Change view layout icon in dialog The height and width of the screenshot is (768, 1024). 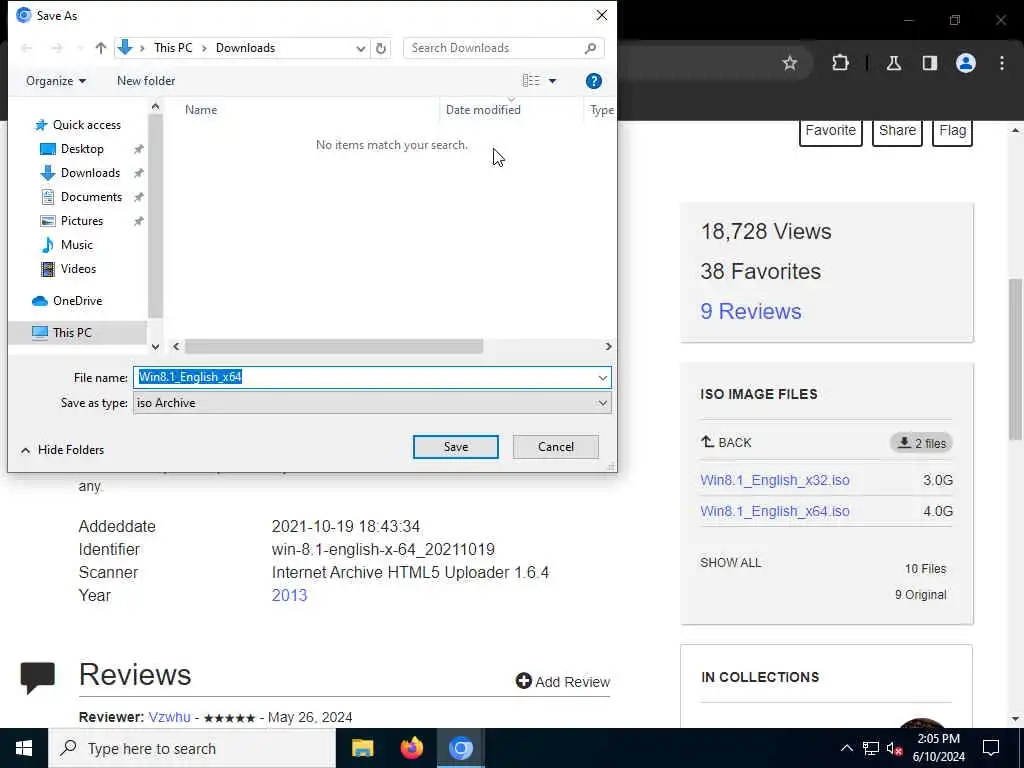coord(531,80)
